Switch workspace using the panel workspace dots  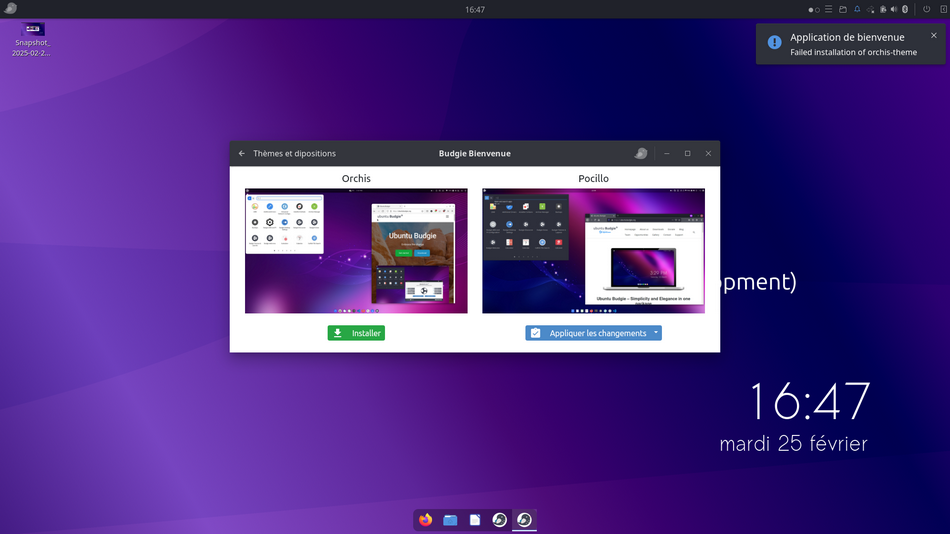[814, 10]
